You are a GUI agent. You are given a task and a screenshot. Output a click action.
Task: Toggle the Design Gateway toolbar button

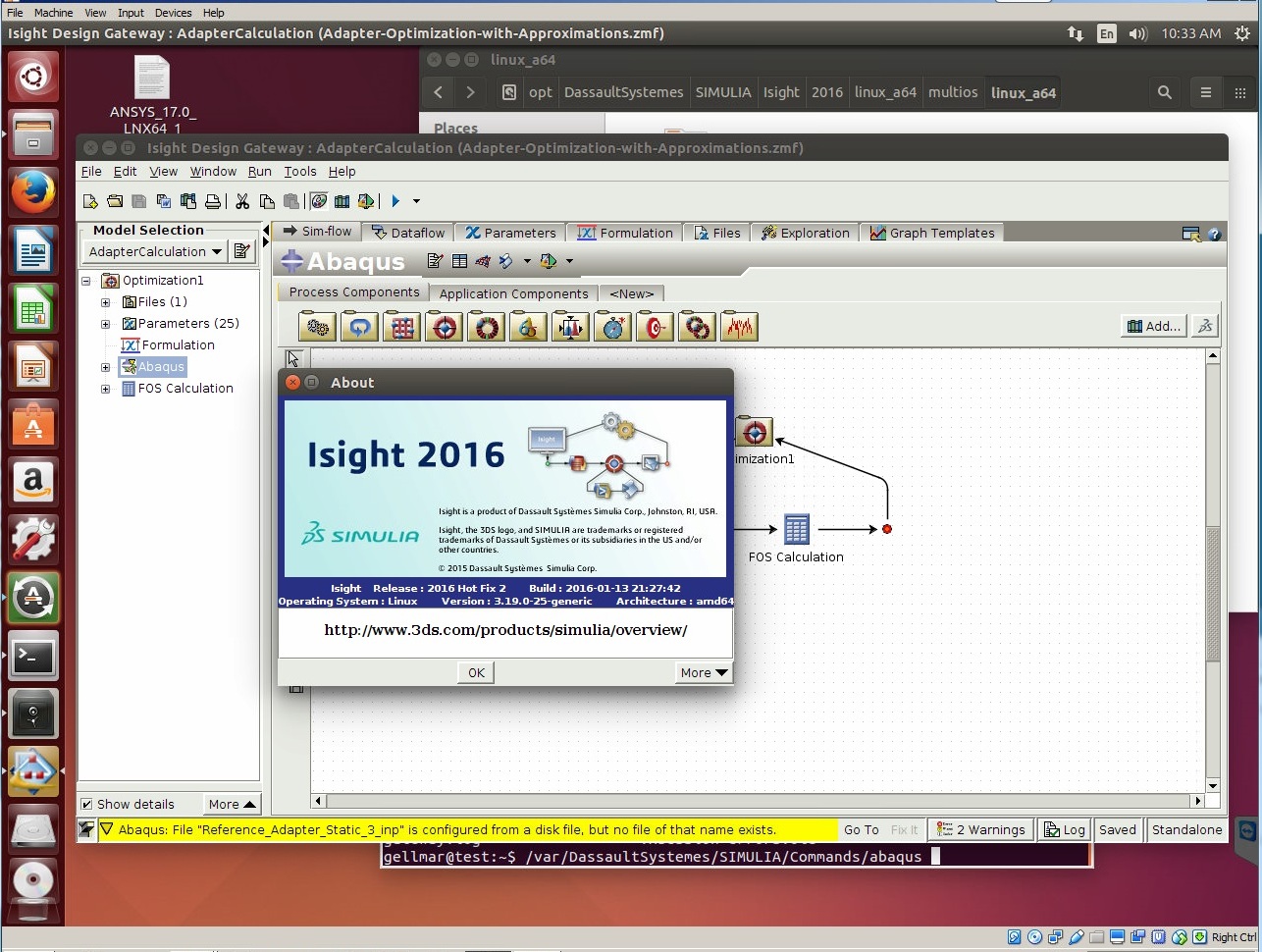point(319,201)
